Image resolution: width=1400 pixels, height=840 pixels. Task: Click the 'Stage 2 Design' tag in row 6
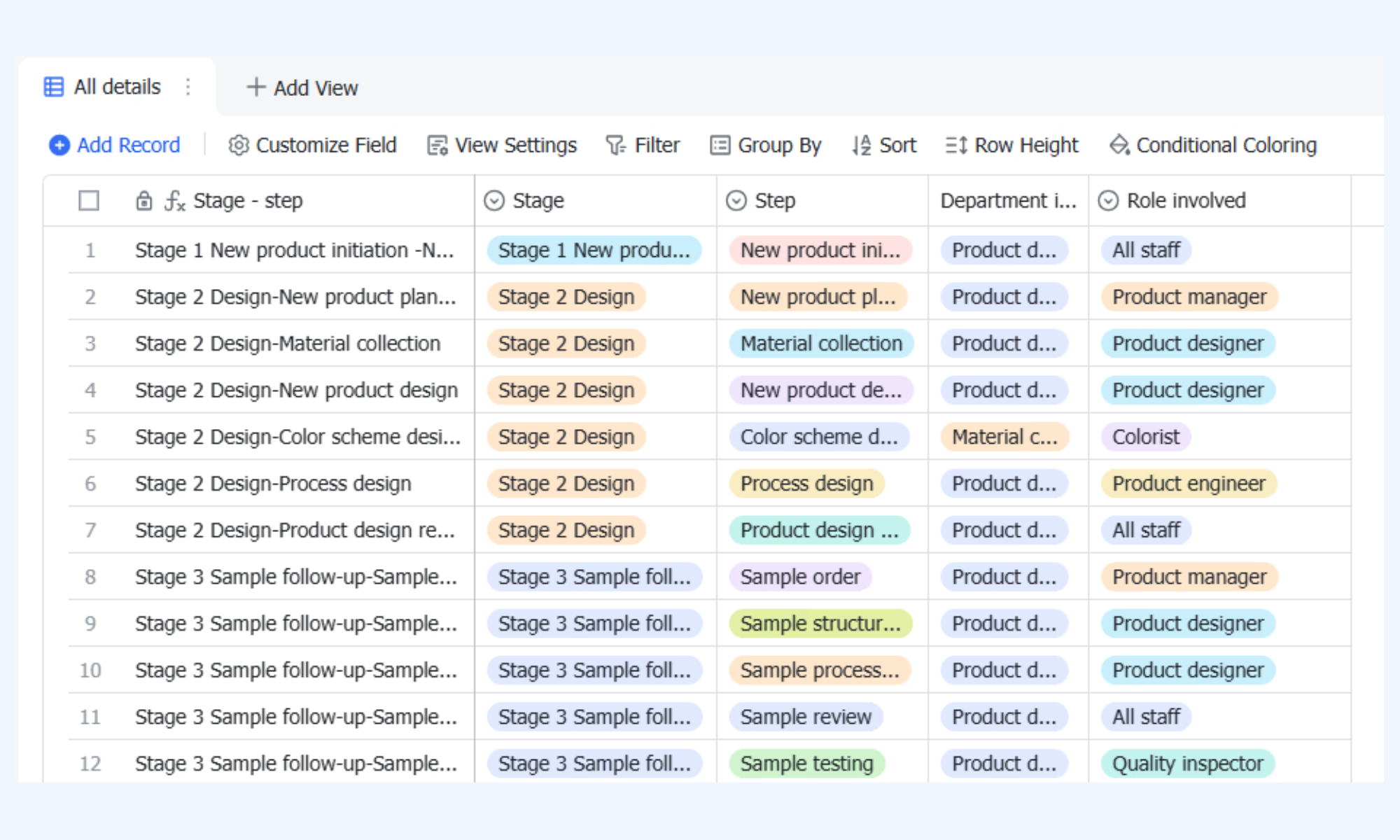coord(566,484)
